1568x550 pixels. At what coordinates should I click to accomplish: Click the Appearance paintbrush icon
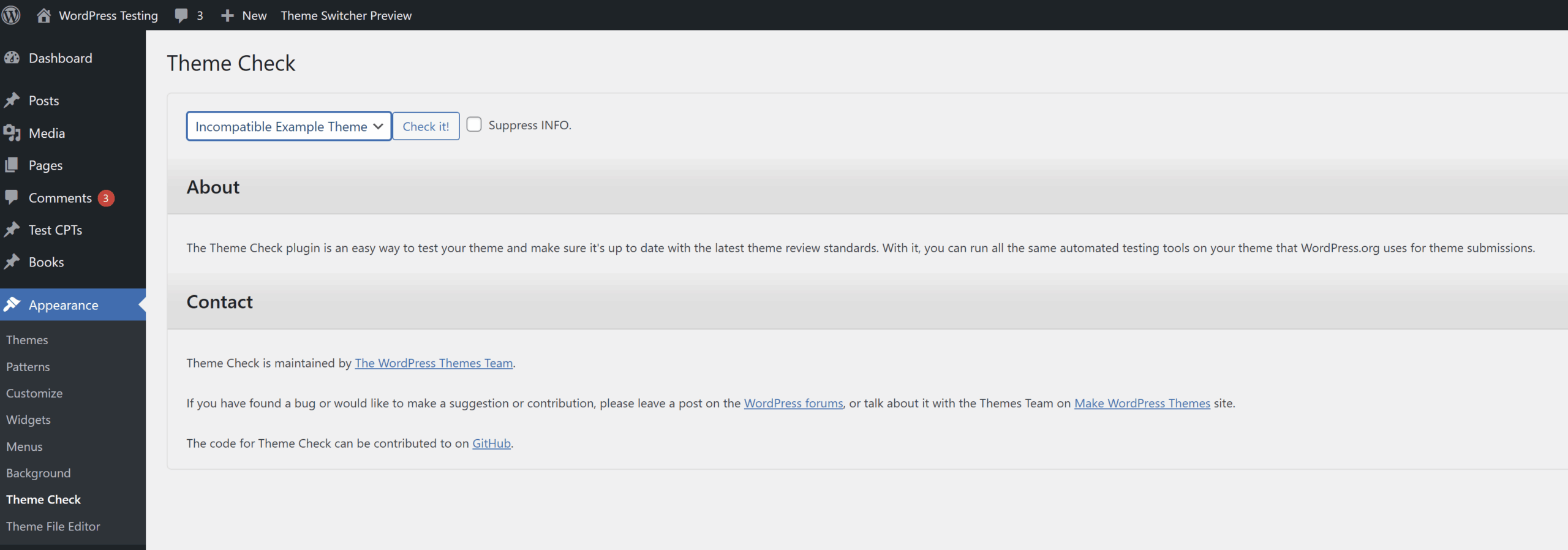tap(12, 304)
